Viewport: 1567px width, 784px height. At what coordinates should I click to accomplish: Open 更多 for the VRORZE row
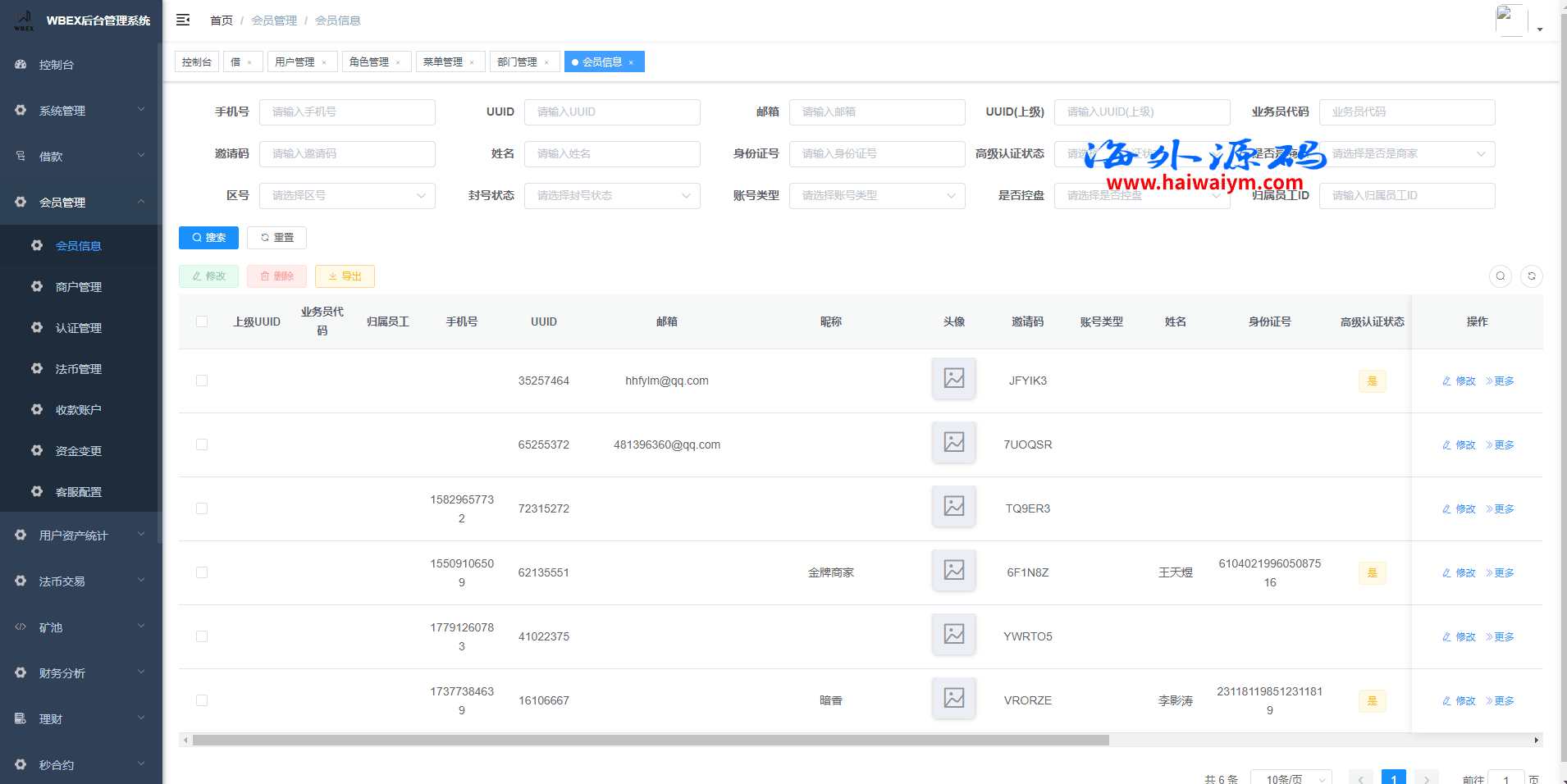click(x=1500, y=701)
